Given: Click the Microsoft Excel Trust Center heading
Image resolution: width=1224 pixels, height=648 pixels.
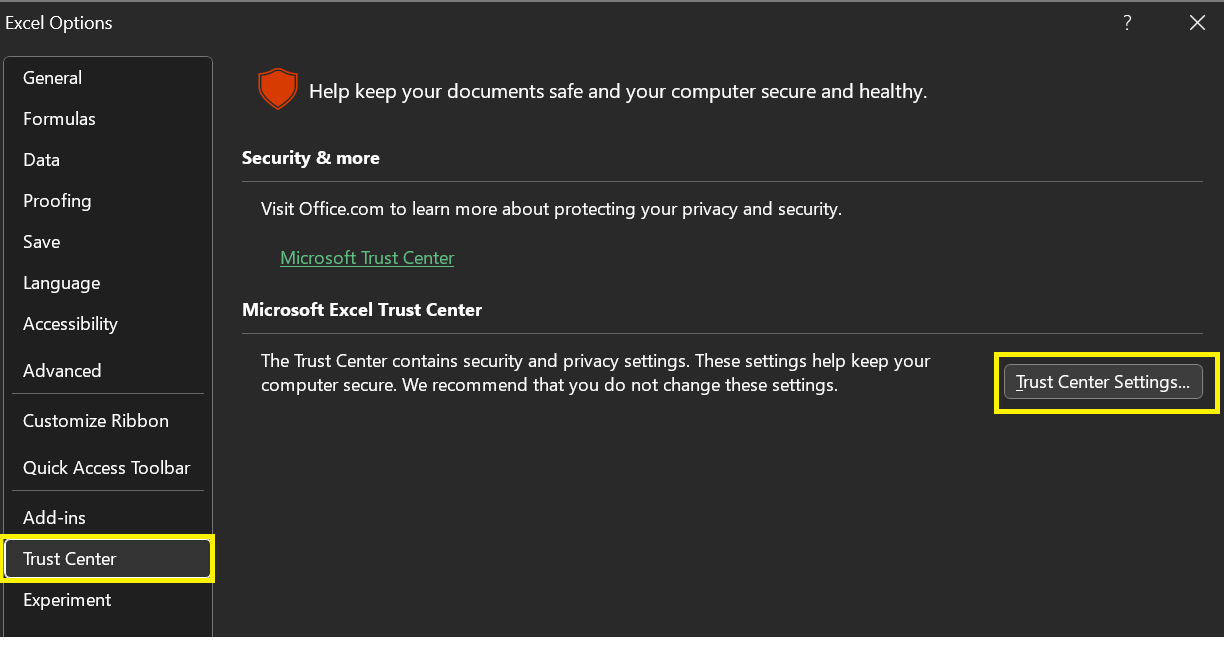Looking at the screenshot, I should tap(361, 309).
